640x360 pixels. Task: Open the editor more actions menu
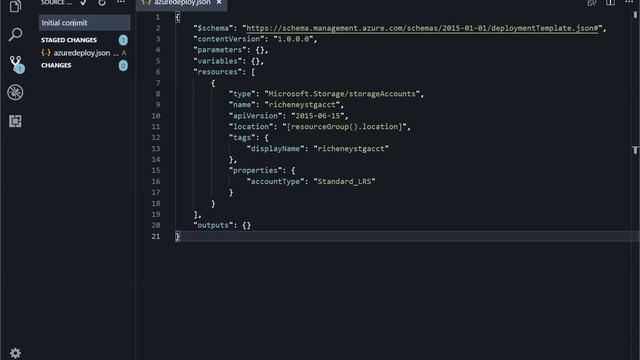click(x=629, y=2)
